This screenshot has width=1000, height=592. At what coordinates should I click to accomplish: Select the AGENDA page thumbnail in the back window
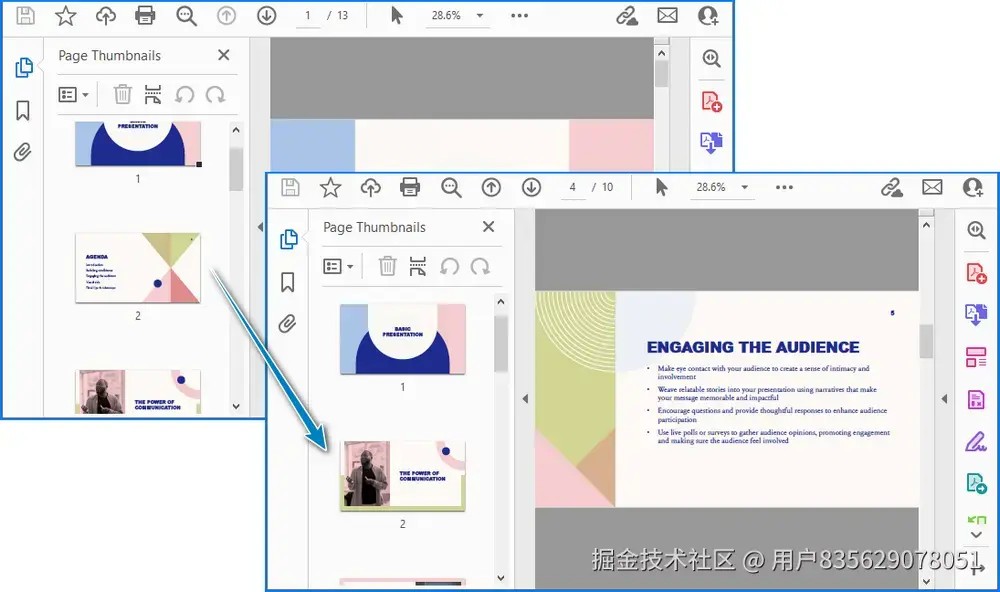[x=138, y=268]
